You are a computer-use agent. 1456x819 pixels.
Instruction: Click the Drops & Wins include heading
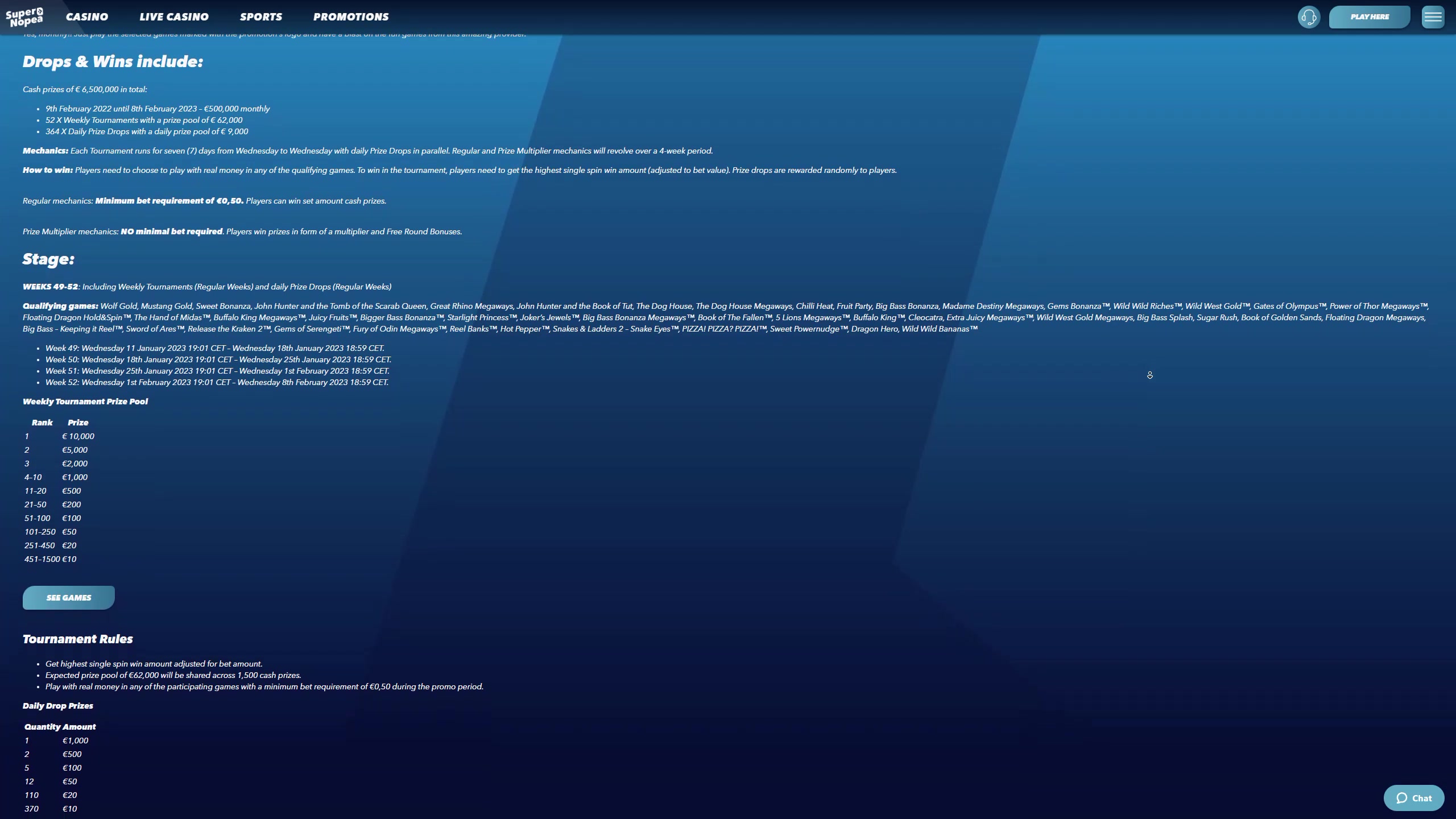(x=113, y=61)
